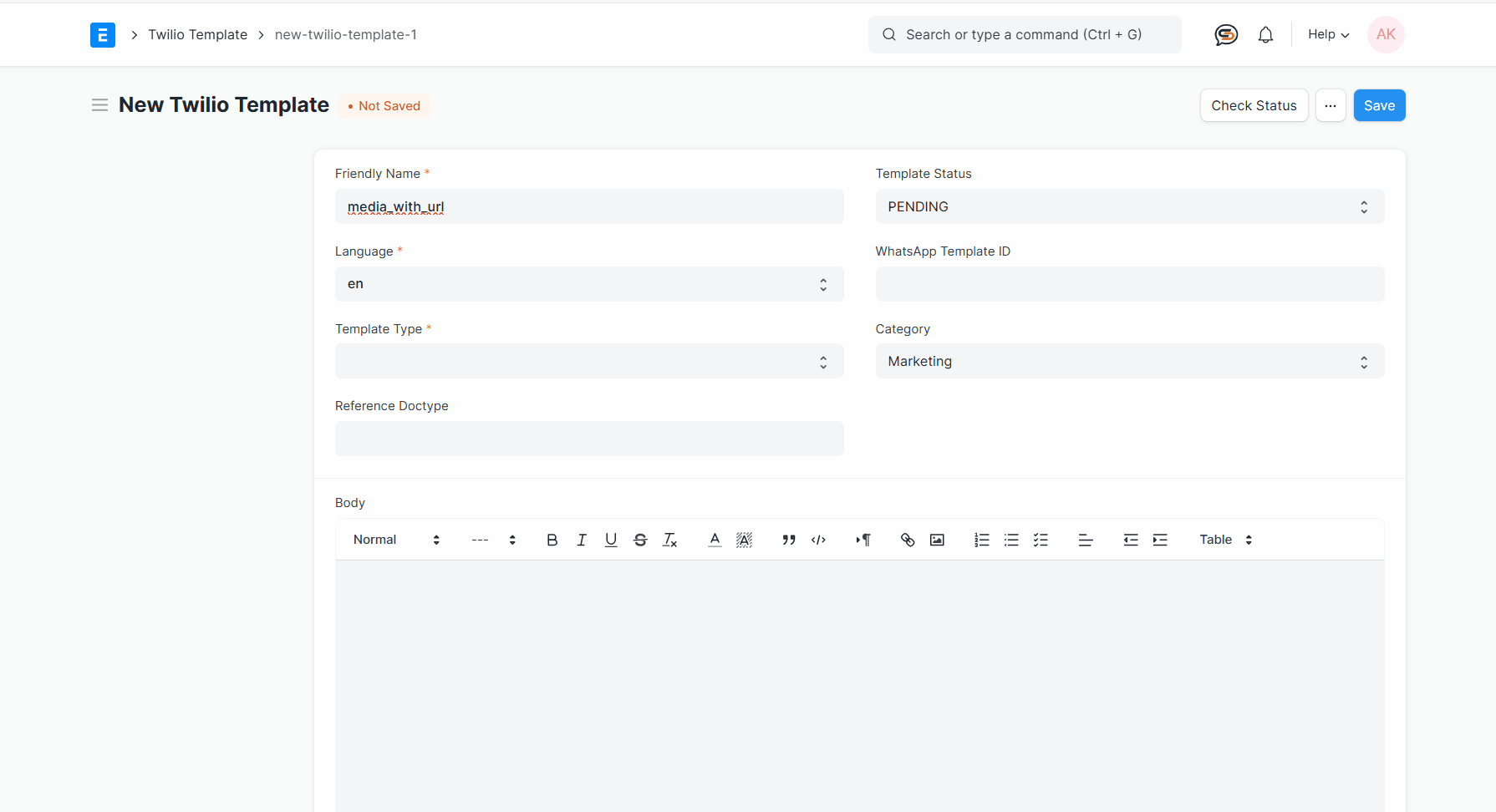
Task: Expand the Category Marketing dropdown
Action: (x=1129, y=361)
